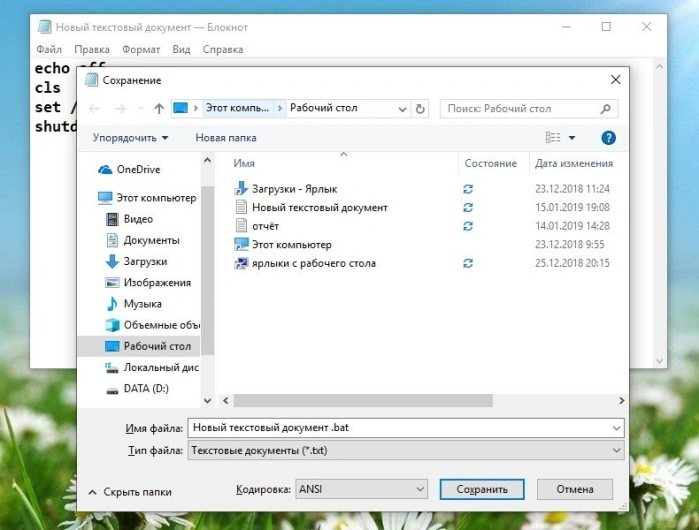Screen dimensions: 699x530
Task: Expand the address bar path dropdown
Action: tap(402, 109)
